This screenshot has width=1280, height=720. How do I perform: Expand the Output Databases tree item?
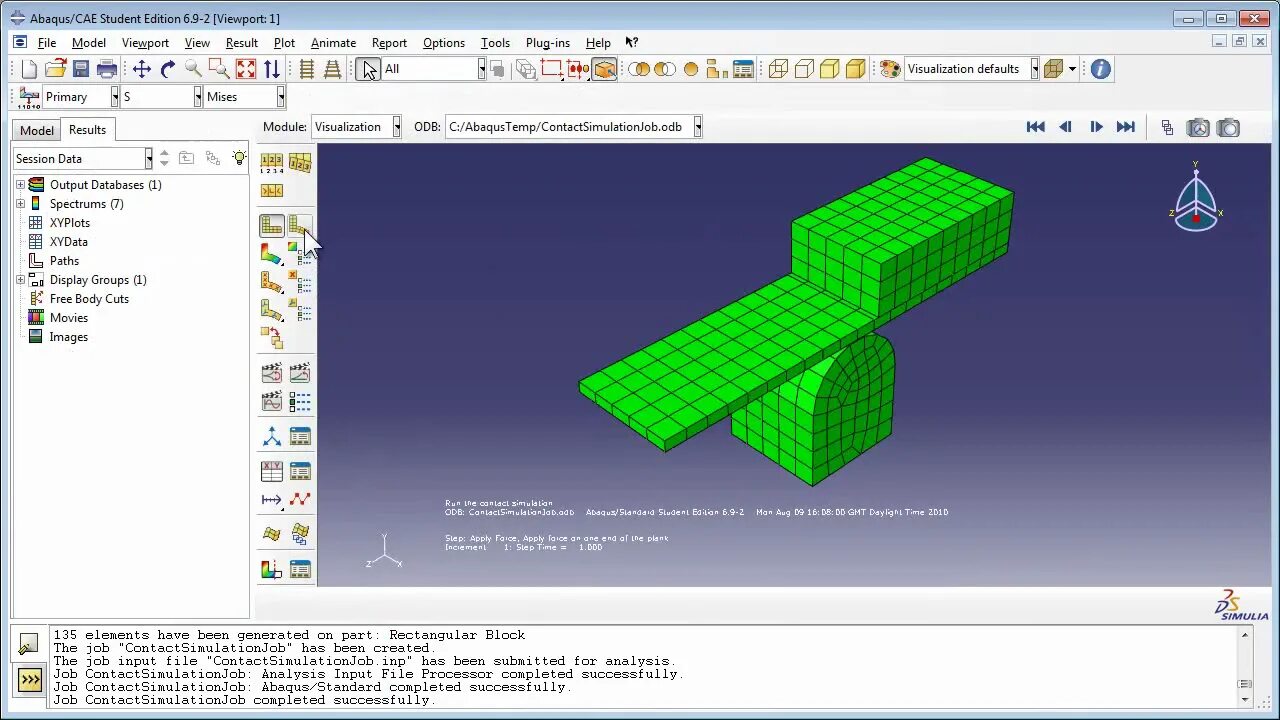[22, 184]
